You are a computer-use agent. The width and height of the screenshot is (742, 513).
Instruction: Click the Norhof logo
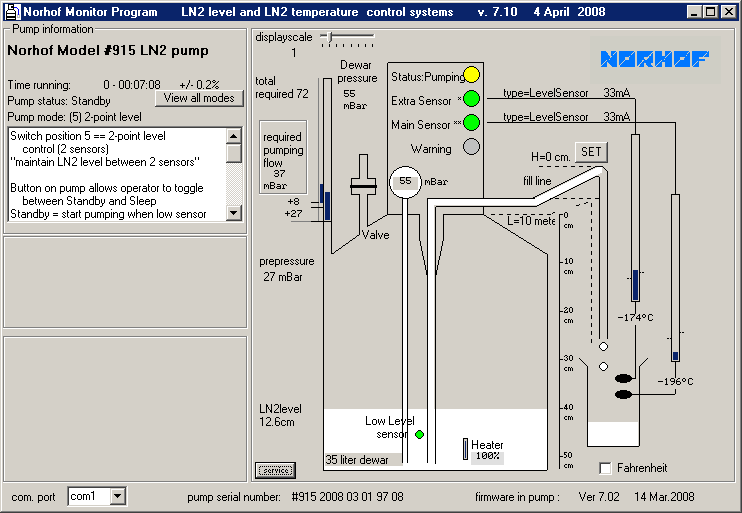coord(655,59)
